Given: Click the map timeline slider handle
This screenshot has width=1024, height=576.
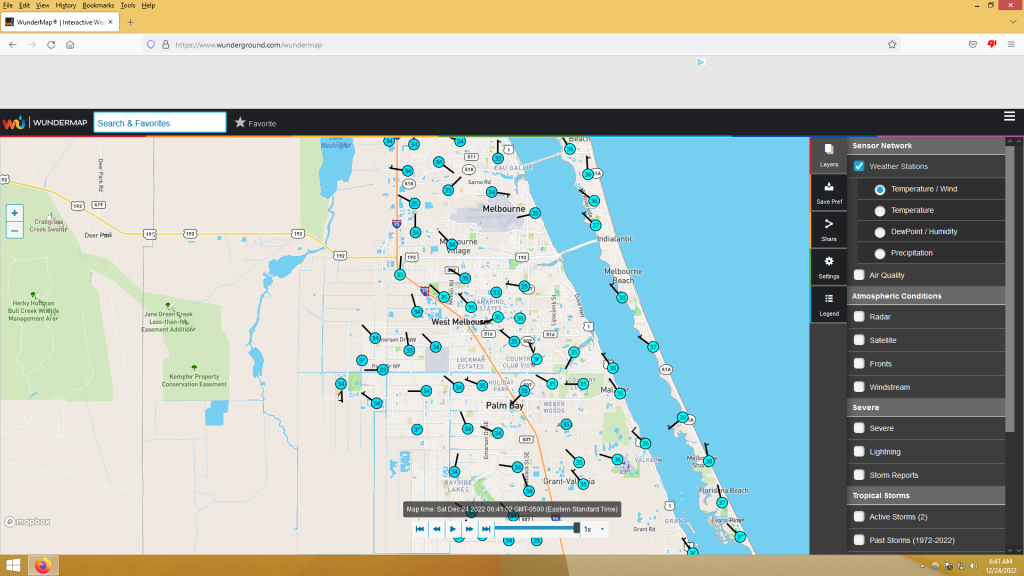Looking at the screenshot, I should click(576, 528).
